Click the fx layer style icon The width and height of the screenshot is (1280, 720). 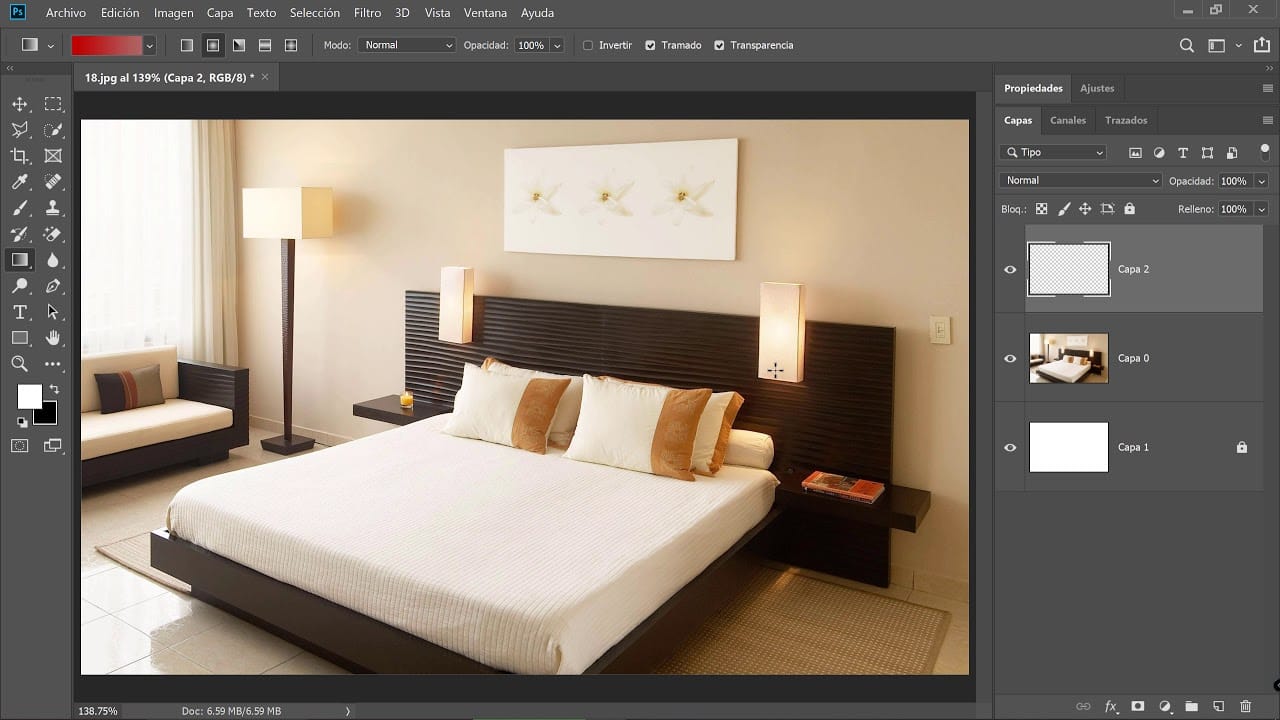(x=1110, y=706)
